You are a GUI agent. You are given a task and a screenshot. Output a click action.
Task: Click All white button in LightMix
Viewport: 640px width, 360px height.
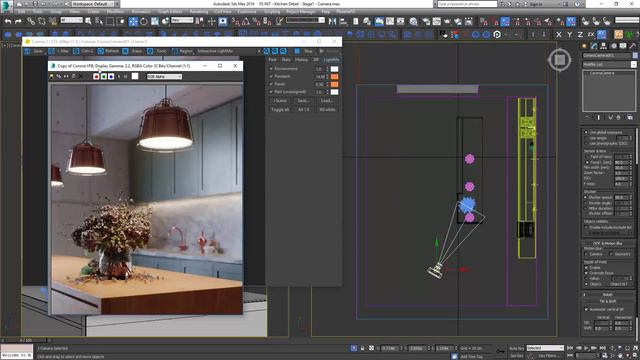[x=327, y=109]
